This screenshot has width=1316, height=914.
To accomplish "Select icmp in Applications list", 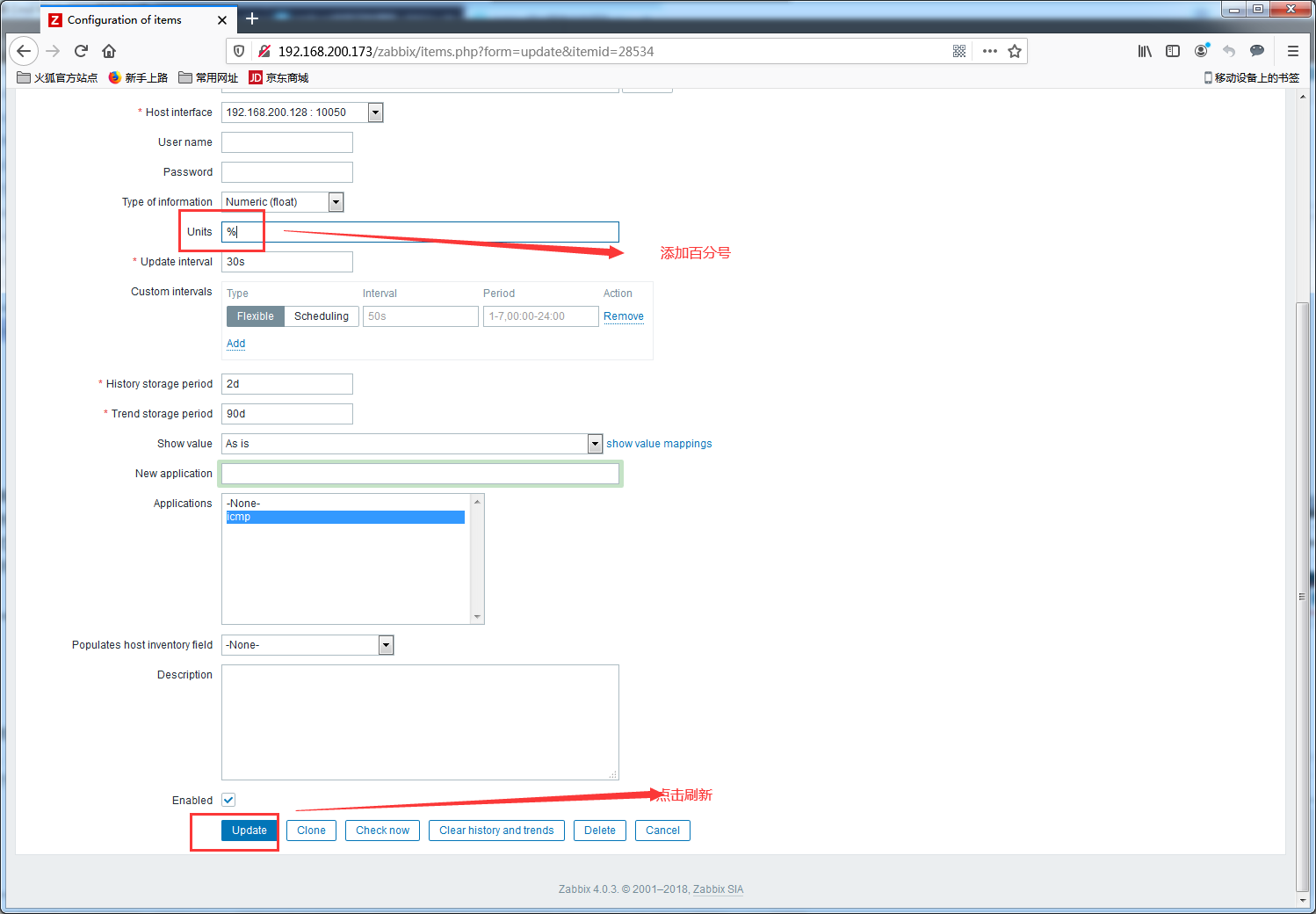I will (345, 517).
